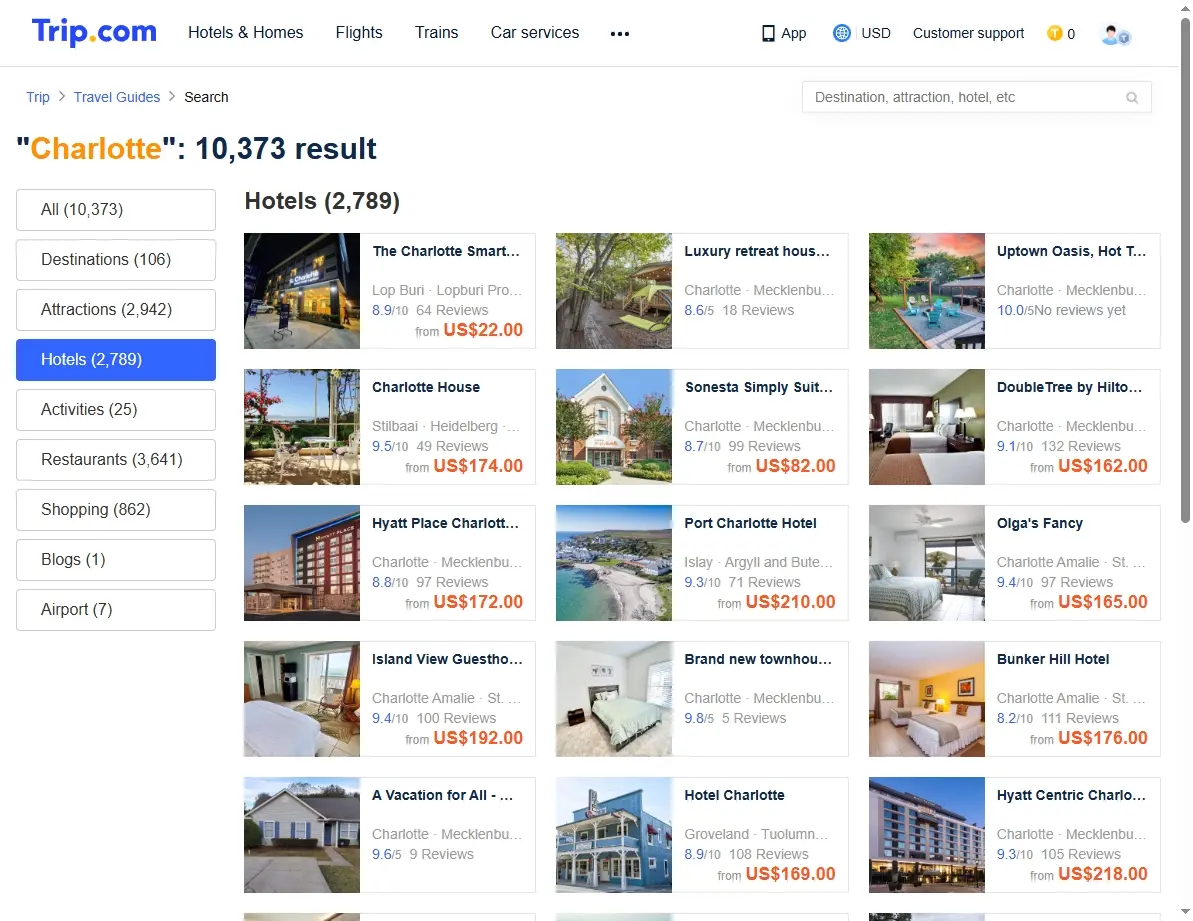Open Luxury retreat house thumbnail
1193x921 pixels.
pyautogui.click(x=614, y=291)
